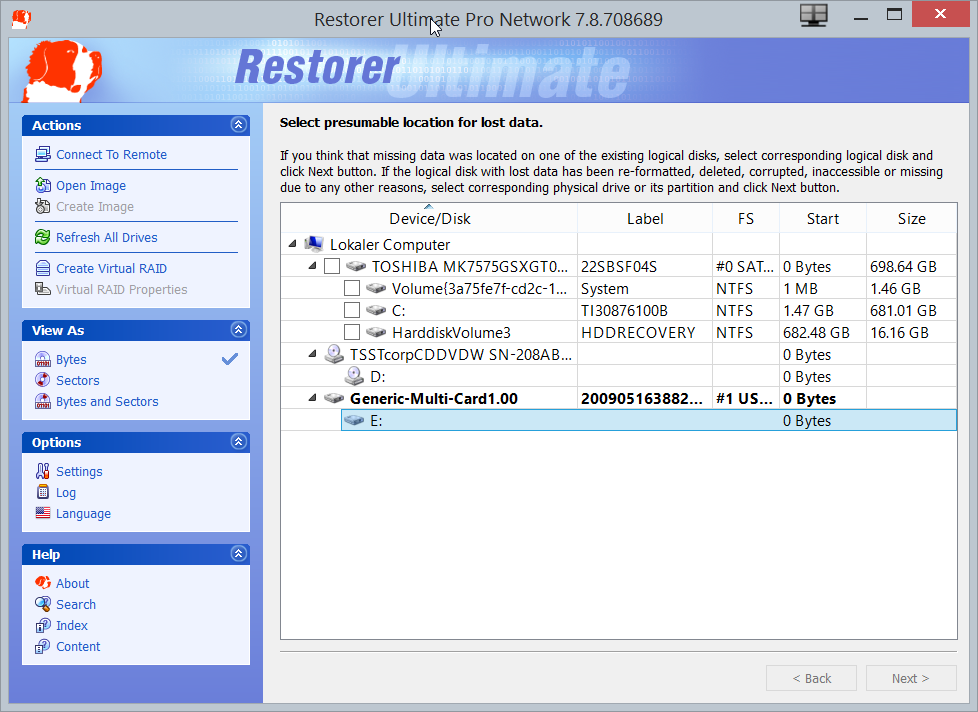Click Search in the Help panel
The image size is (978, 712).
41,603
